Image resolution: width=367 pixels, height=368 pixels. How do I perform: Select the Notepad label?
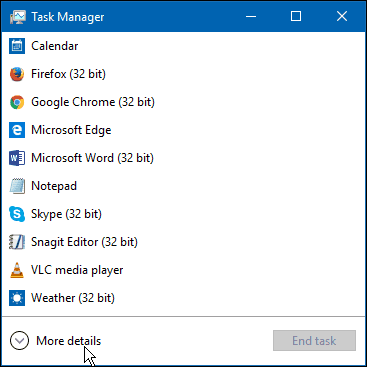tap(54, 186)
